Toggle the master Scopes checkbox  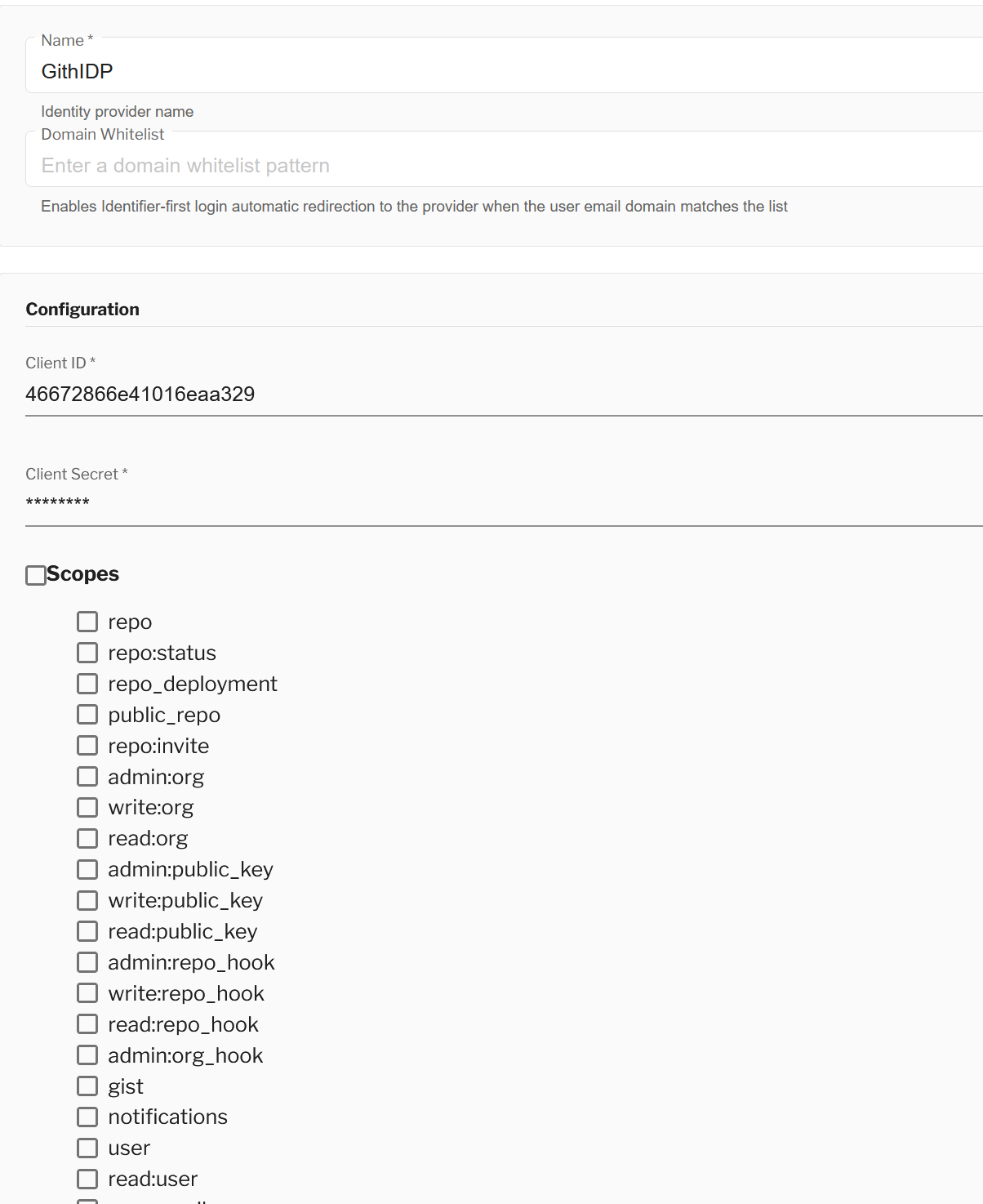coord(36,576)
